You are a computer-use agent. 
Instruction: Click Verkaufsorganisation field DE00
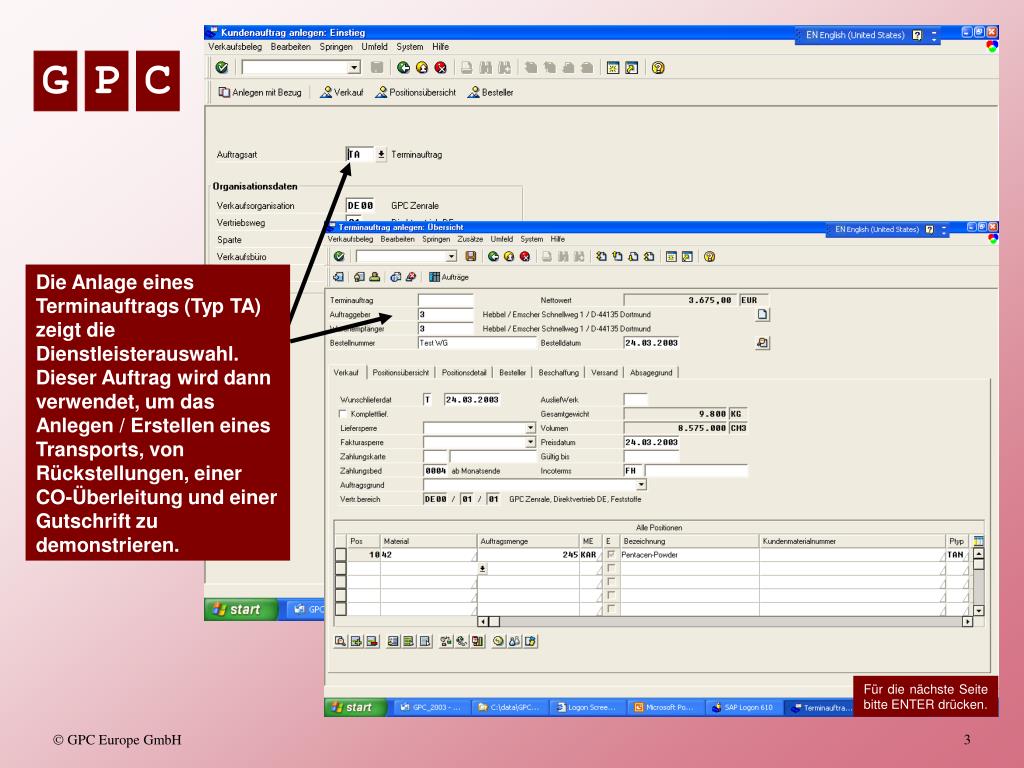coord(360,205)
